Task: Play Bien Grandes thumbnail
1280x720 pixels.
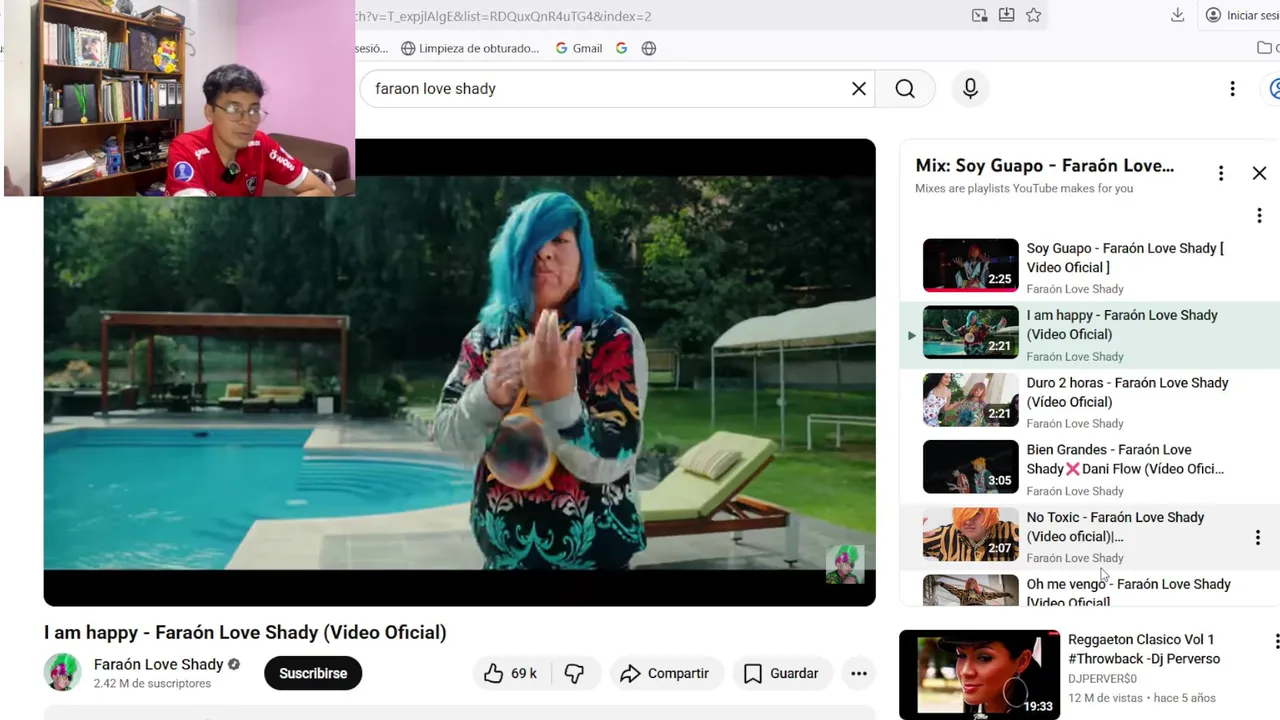Action: click(970, 466)
